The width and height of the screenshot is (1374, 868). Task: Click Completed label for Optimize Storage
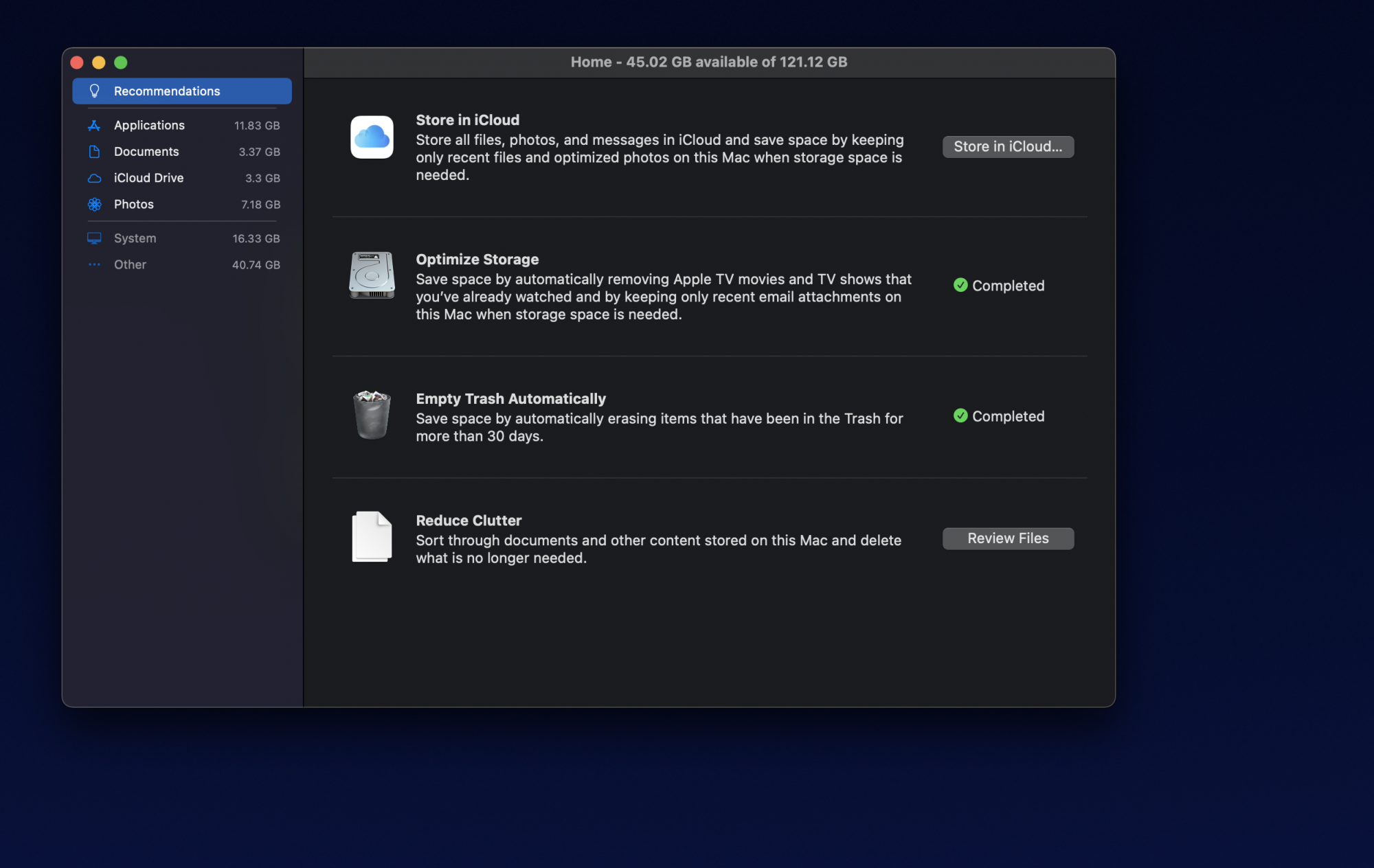coord(1008,286)
